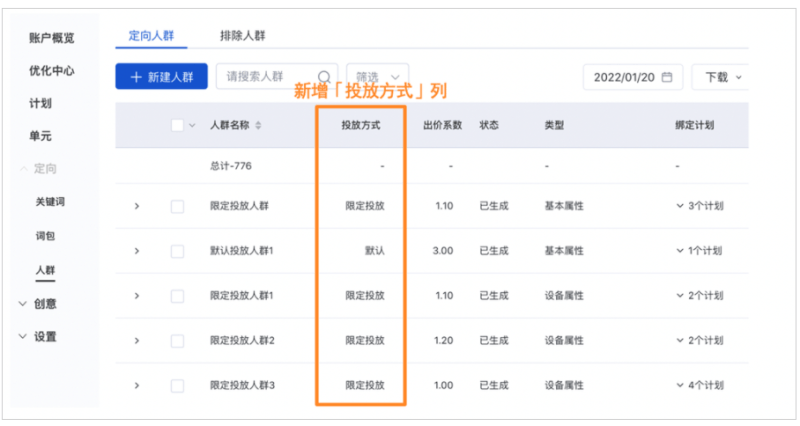
Task: Open the 下载 download dropdown
Action: [x=720, y=77]
